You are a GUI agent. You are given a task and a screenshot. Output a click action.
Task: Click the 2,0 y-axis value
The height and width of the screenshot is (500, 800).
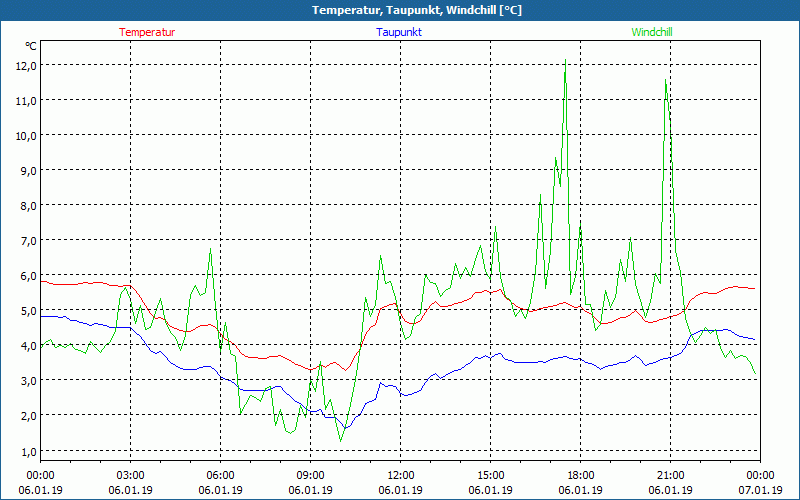tap(29, 415)
